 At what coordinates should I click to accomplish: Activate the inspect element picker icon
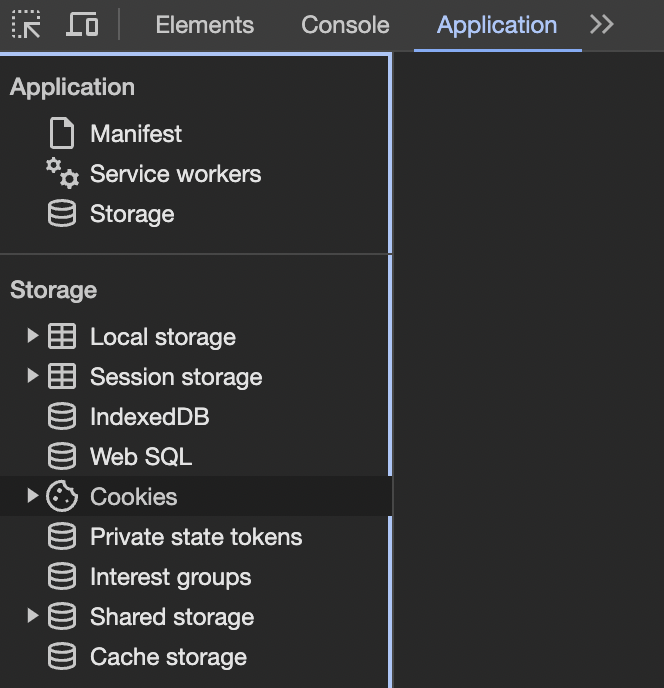coord(26,24)
